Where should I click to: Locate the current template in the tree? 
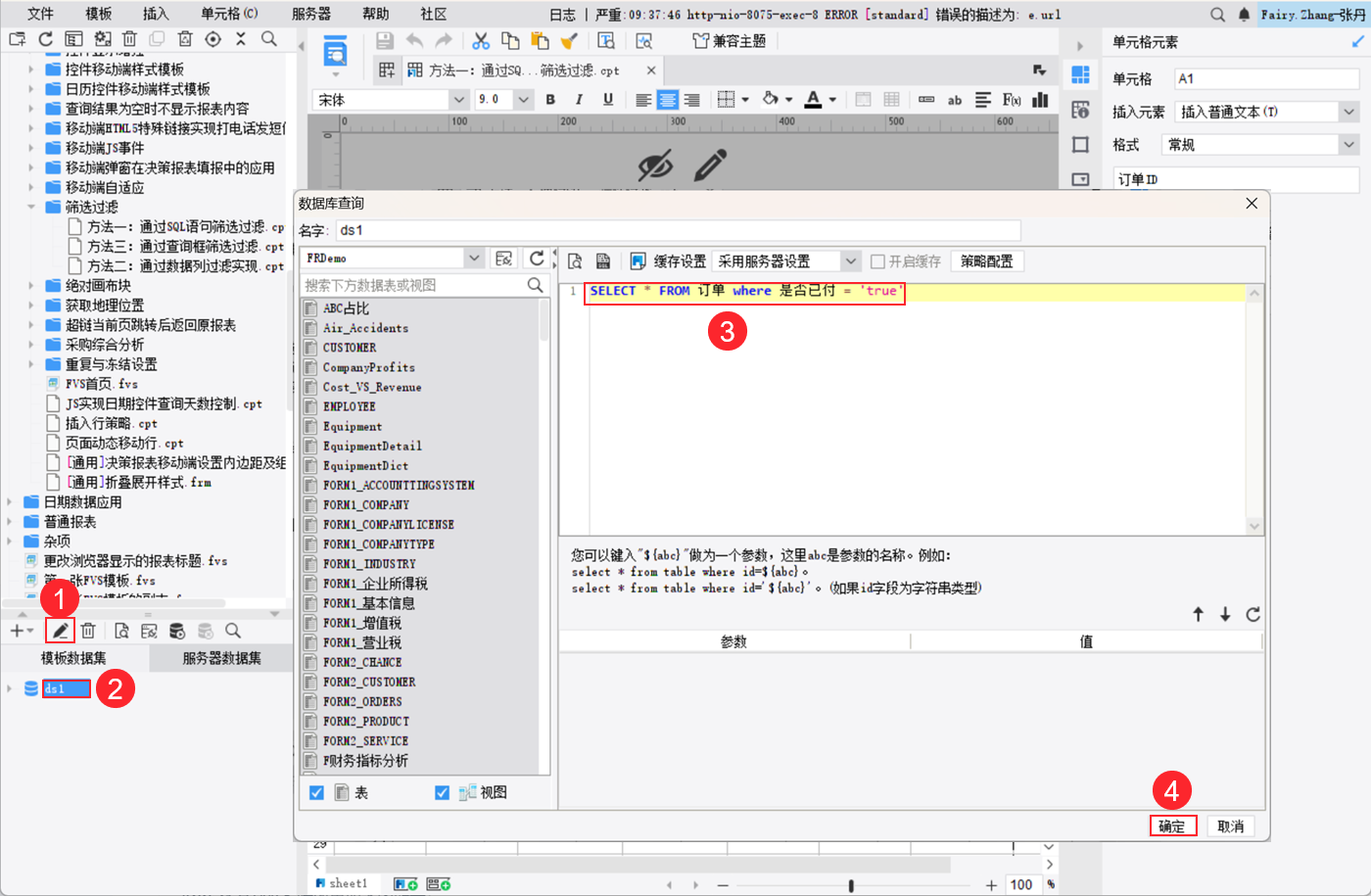(x=213, y=39)
